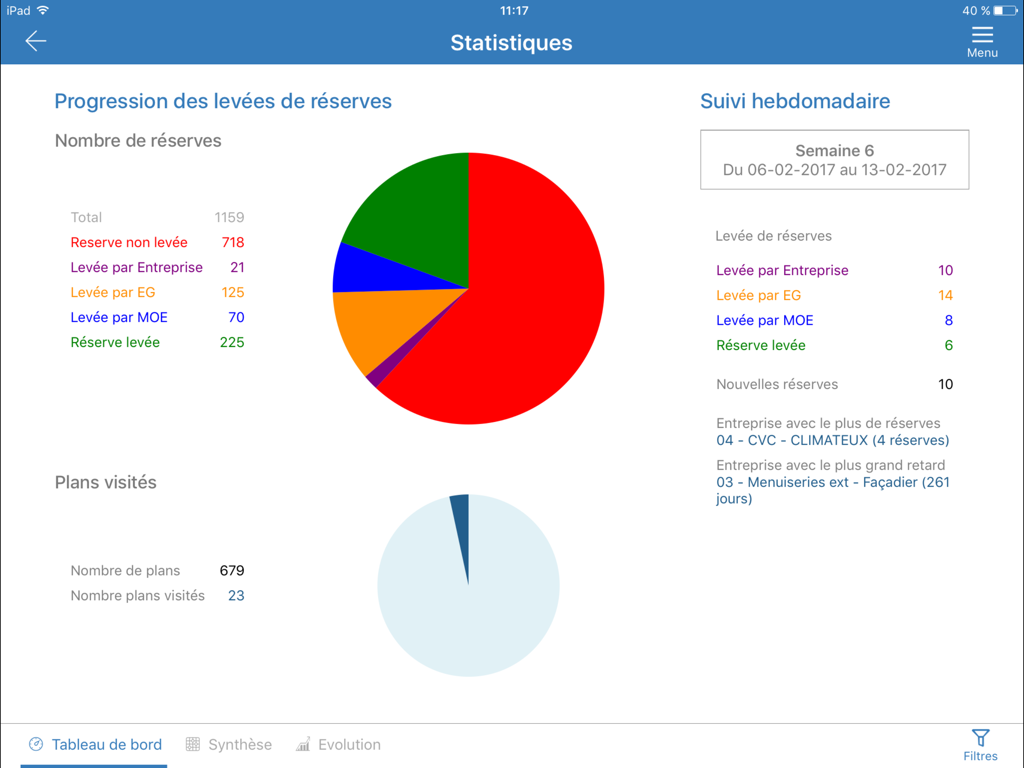The image size is (1024, 768).
Task: Tap the back arrow to leave Statistiques
Action: pos(36,41)
